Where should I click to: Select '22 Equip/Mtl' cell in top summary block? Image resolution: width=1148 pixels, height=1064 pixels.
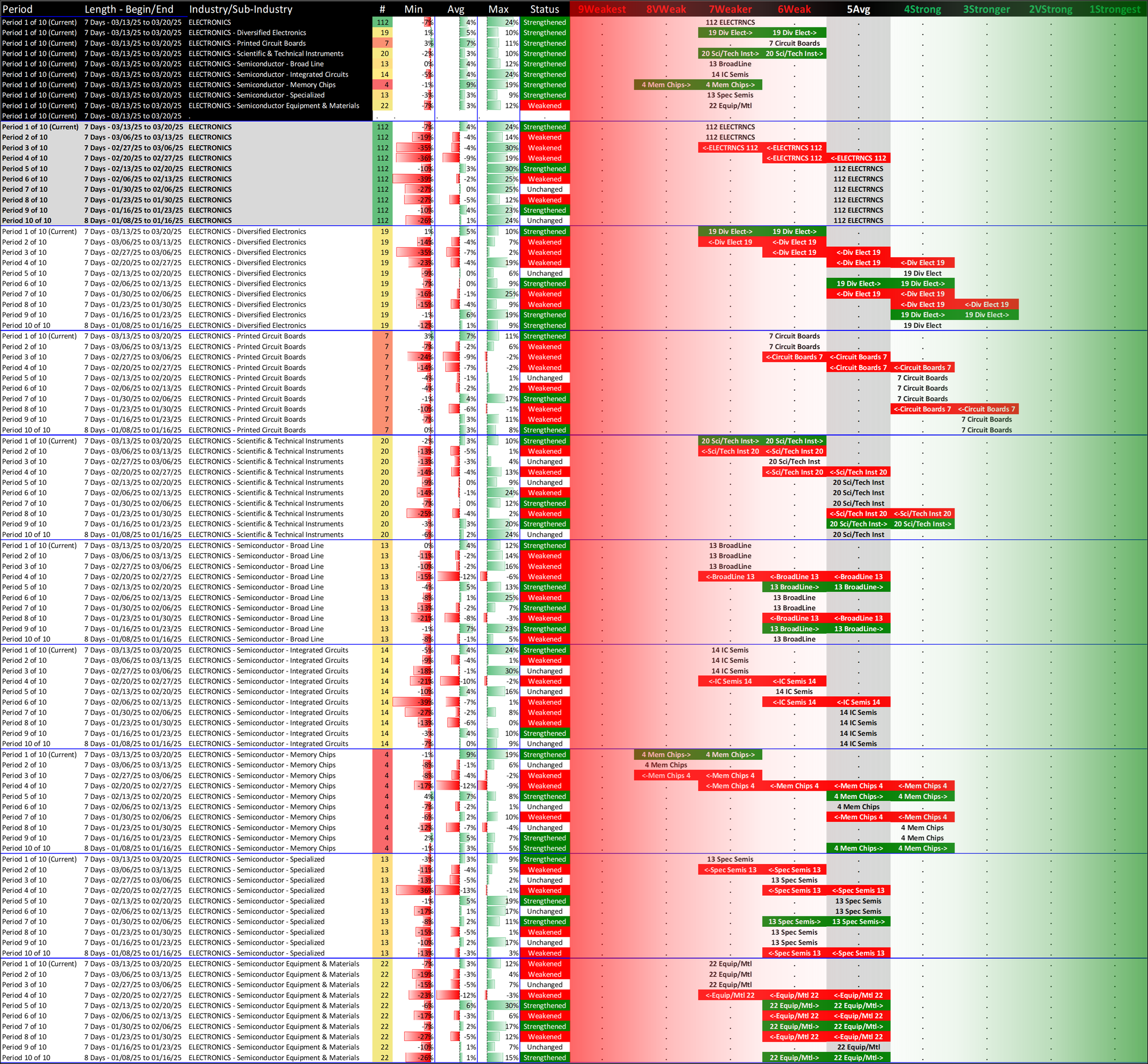(x=730, y=106)
